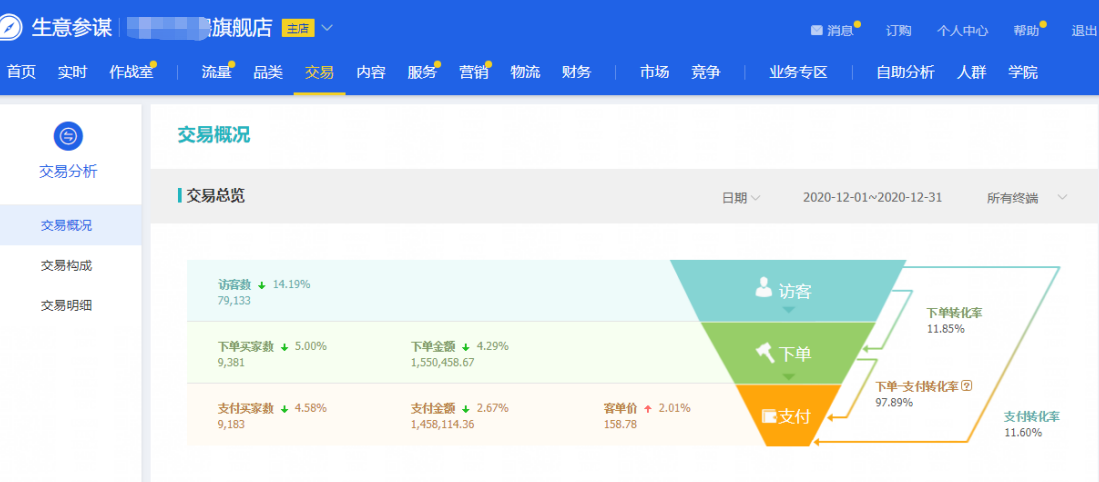Click the 支付买家数 value 9,183
Image resolution: width=1099 pixels, height=482 pixels.
click(231, 424)
